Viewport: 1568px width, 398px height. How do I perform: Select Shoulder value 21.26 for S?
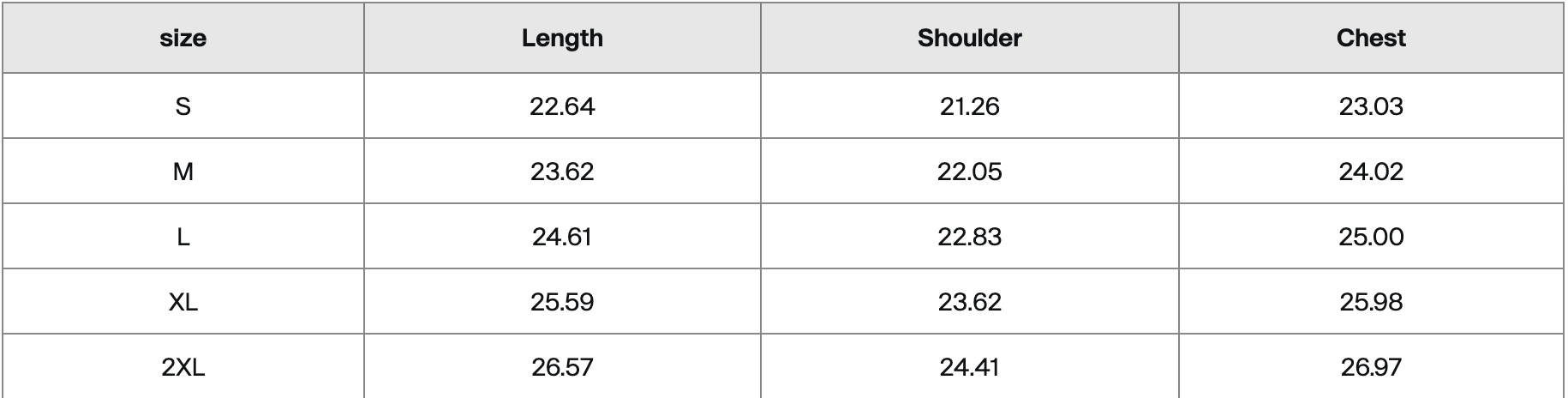[969, 106]
